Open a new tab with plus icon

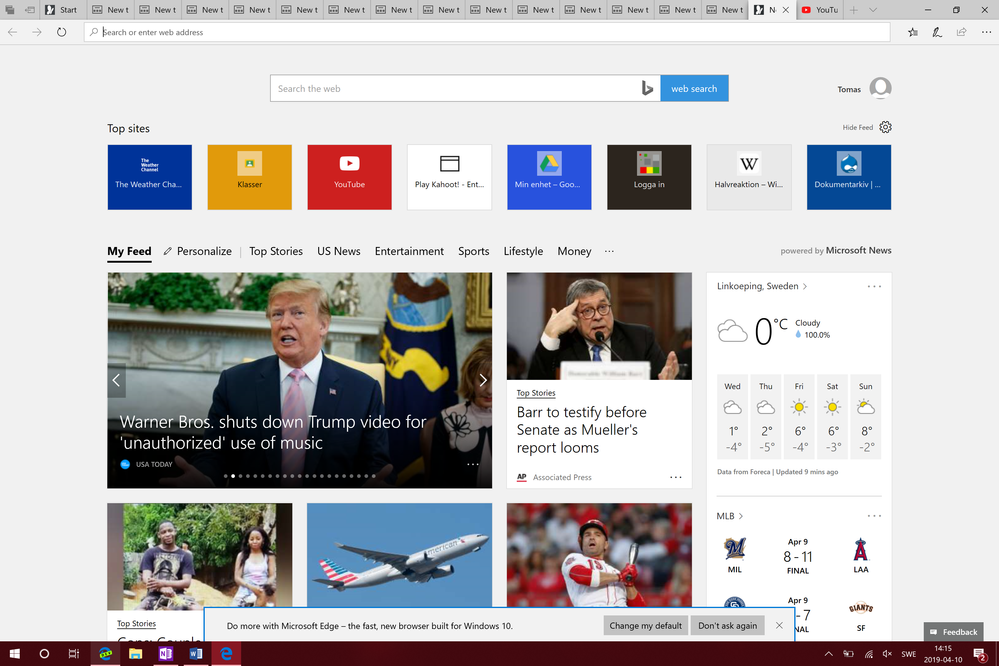[853, 10]
